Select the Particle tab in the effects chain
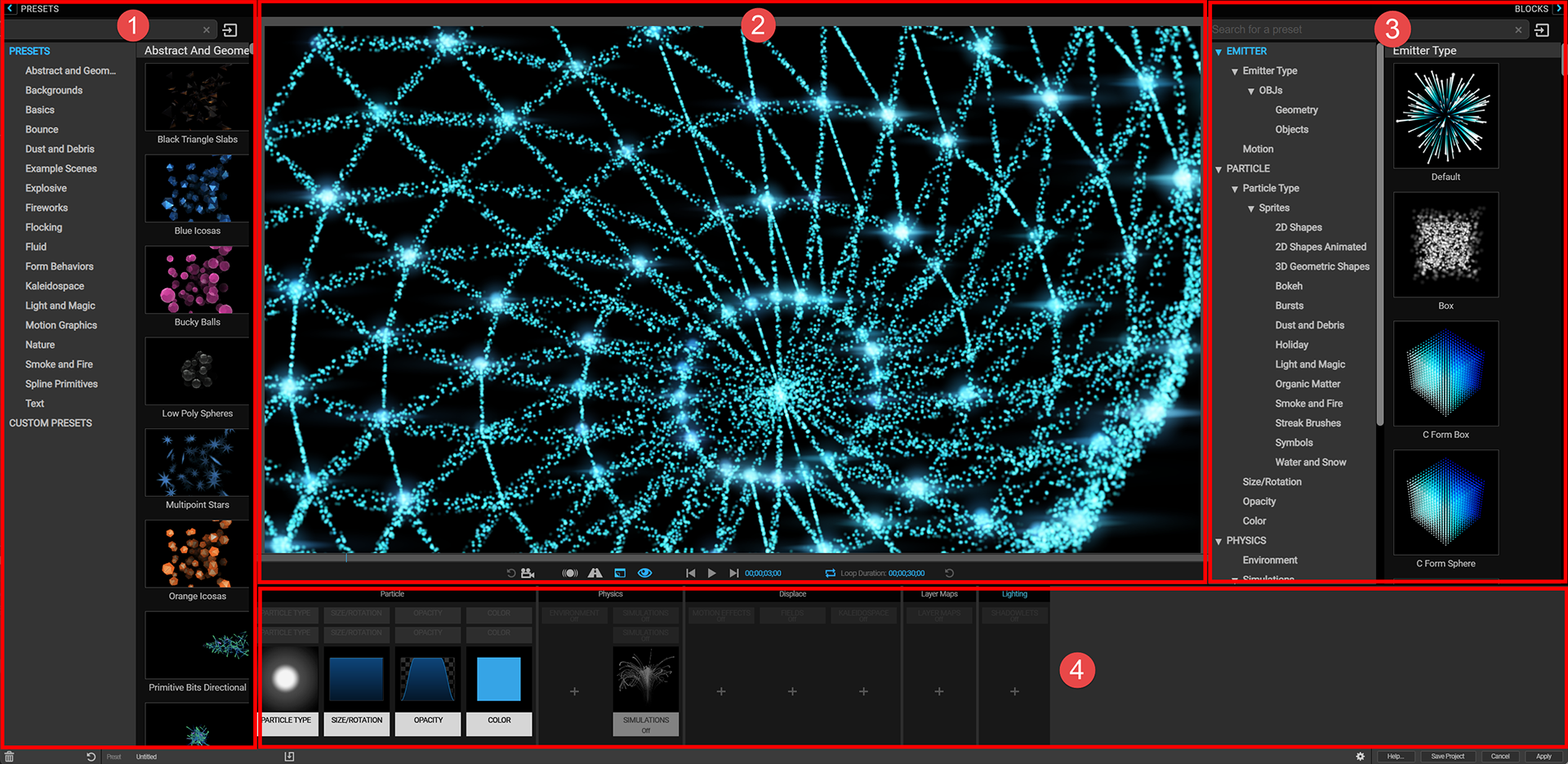Screen dimensions: 1568x764 pyautogui.click(x=392, y=594)
